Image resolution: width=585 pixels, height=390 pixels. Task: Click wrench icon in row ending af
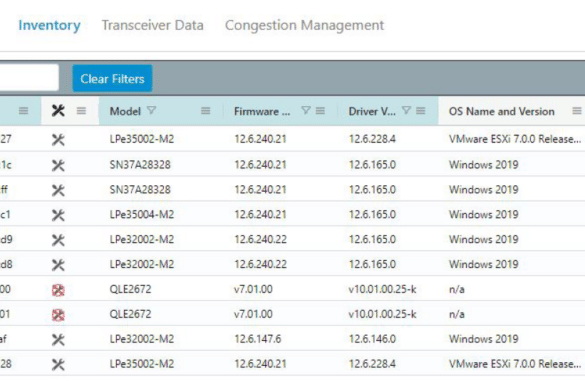(58, 340)
